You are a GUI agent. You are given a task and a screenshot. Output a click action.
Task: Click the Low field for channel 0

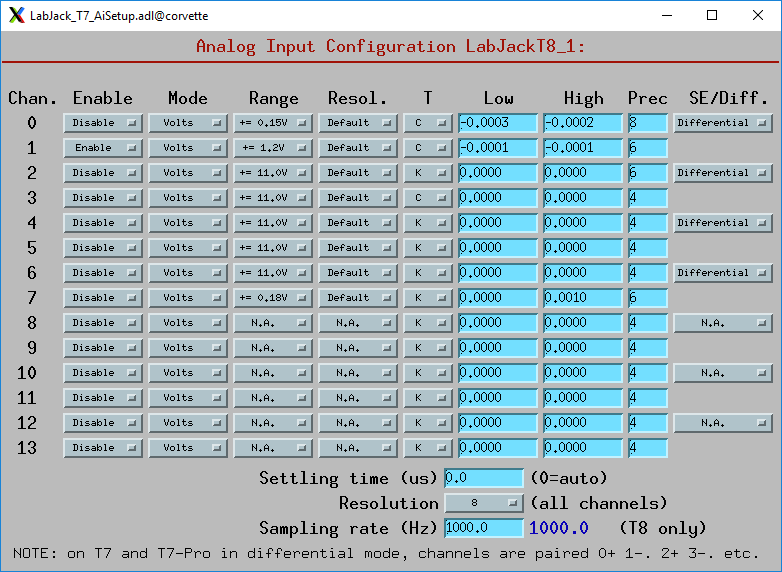pos(498,123)
